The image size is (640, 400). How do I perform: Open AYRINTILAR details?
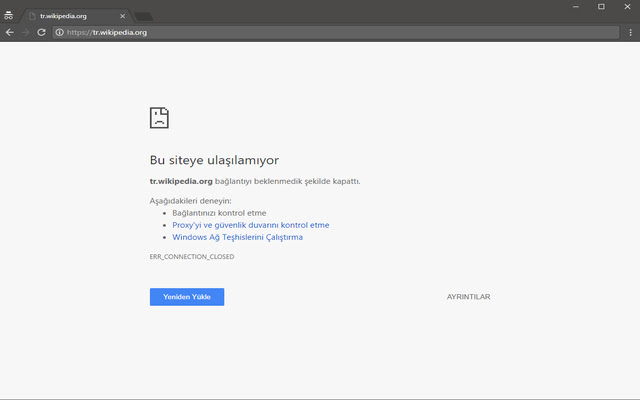click(468, 297)
